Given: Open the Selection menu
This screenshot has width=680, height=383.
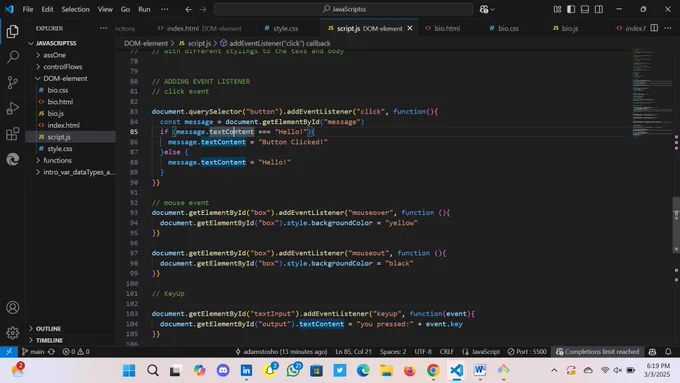Looking at the screenshot, I should [75, 9].
